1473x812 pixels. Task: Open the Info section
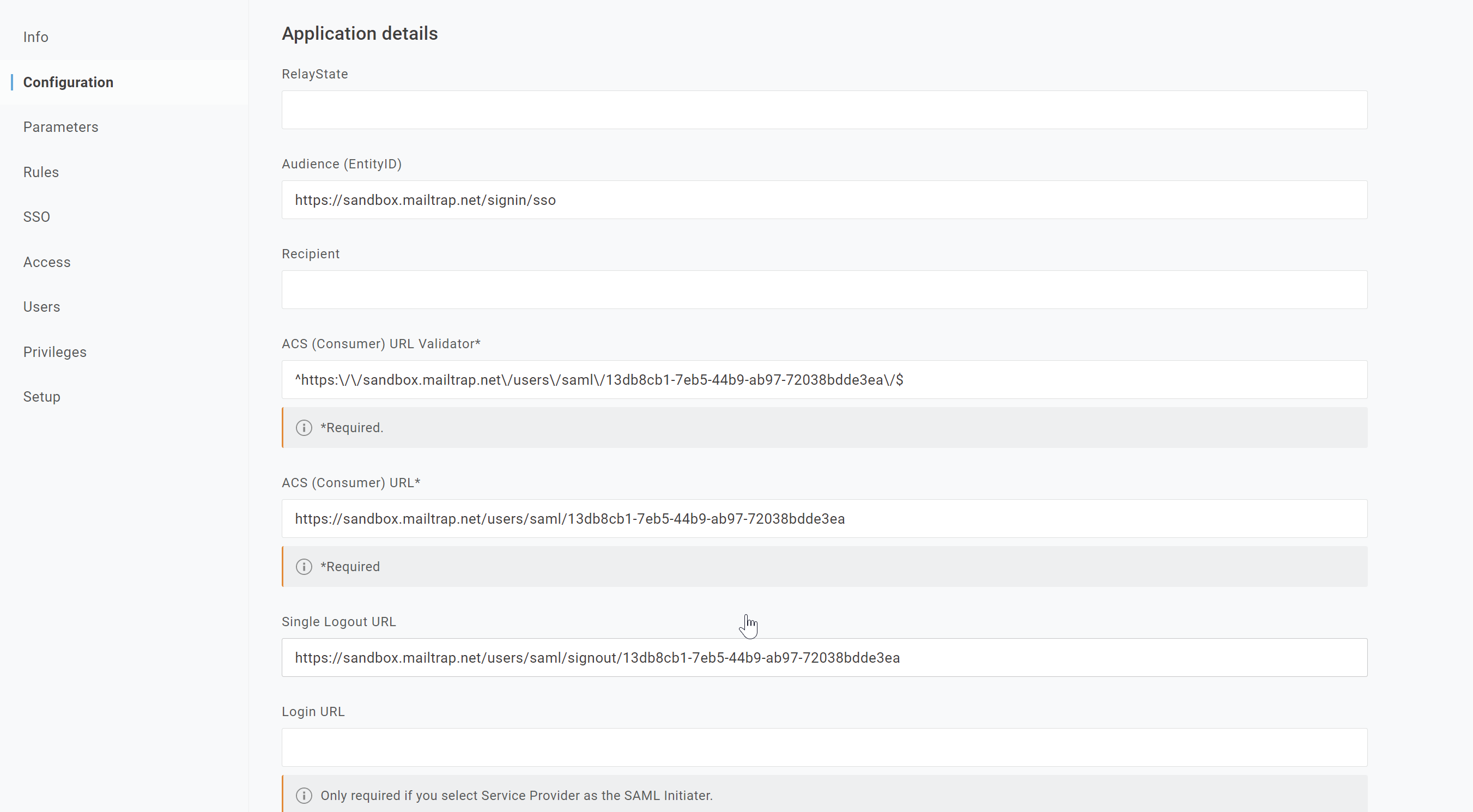point(35,37)
